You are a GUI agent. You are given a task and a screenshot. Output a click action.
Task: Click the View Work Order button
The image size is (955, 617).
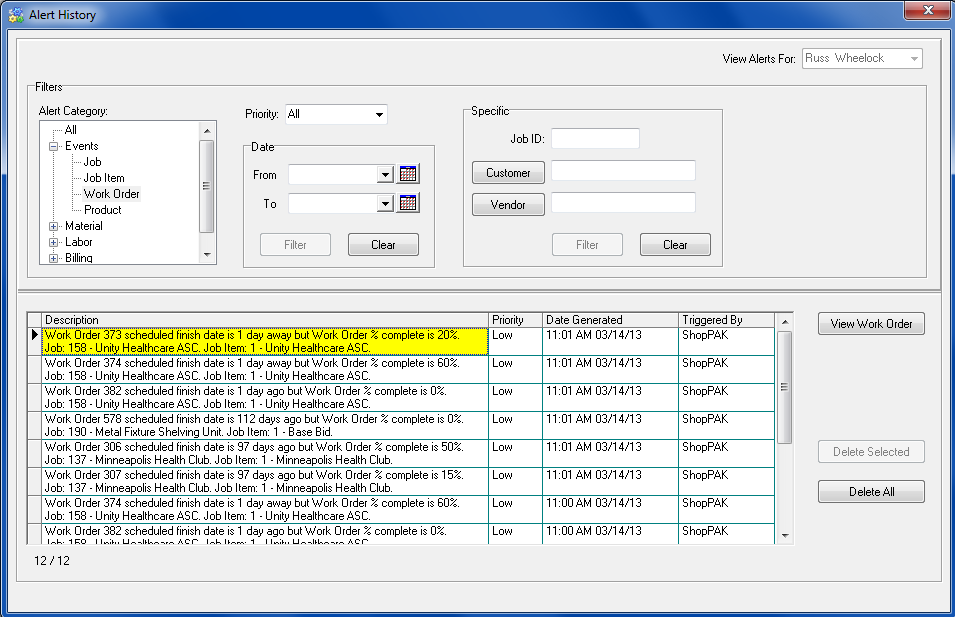pyautogui.click(x=871, y=324)
